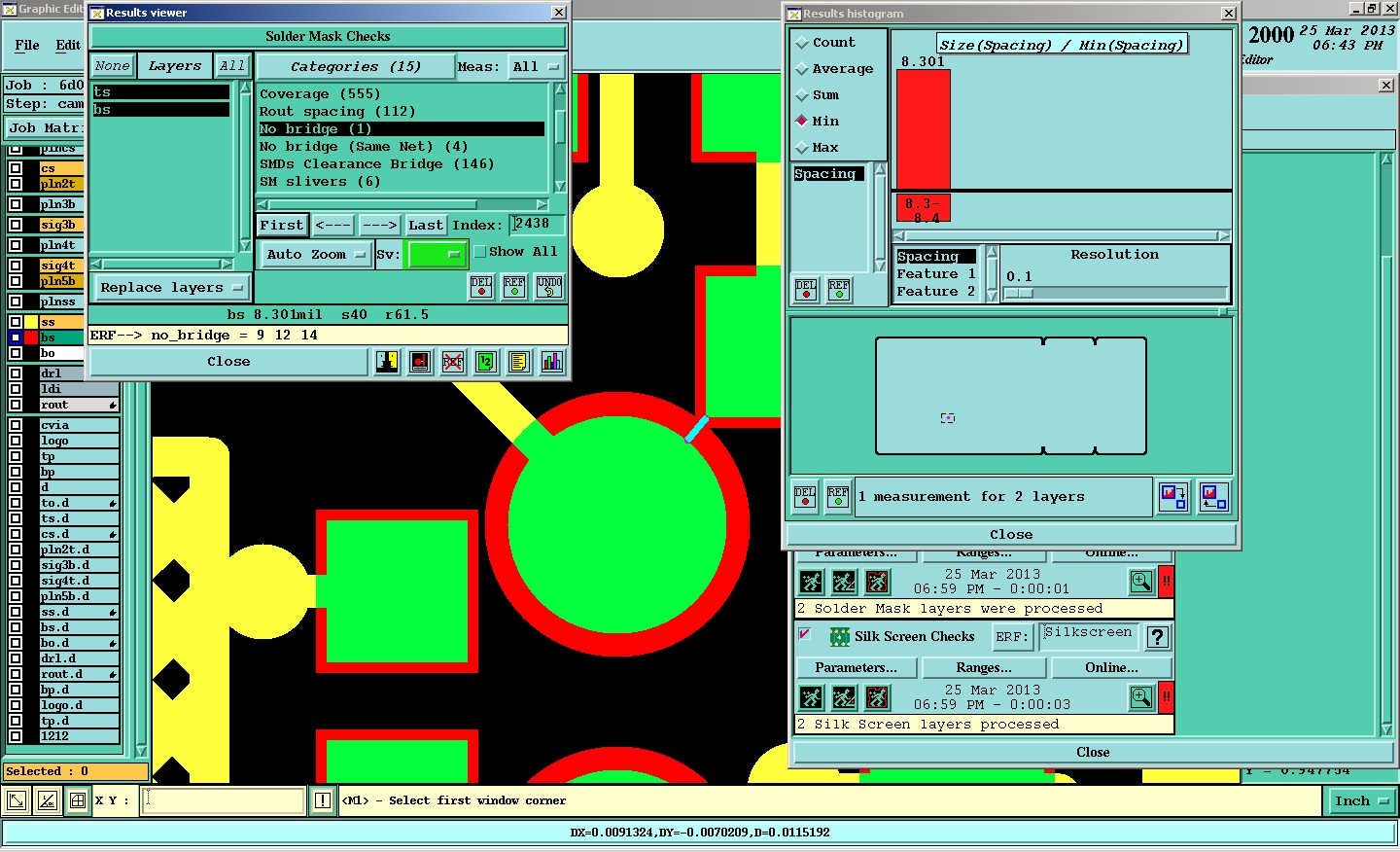
Task: Click histogram export arrow-down icon
Action: coord(1174,497)
